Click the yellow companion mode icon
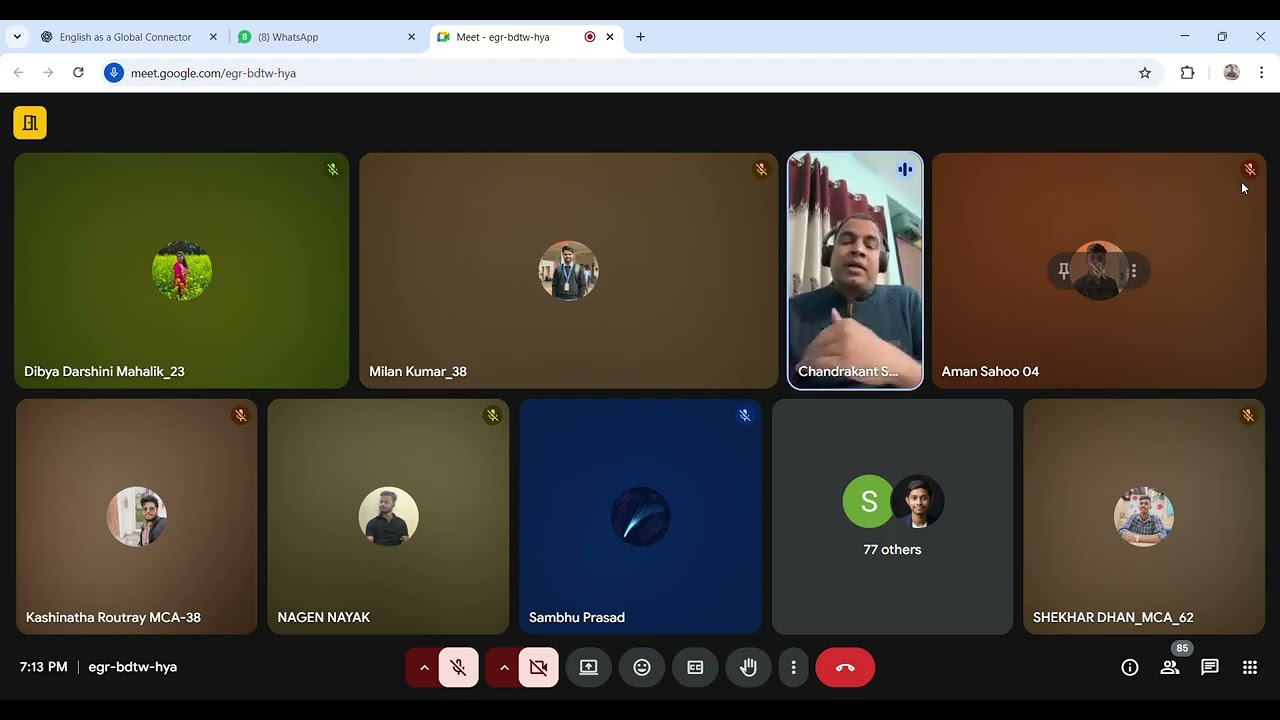Image resolution: width=1280 pixels, height=720 pixels. coord(30,123)
